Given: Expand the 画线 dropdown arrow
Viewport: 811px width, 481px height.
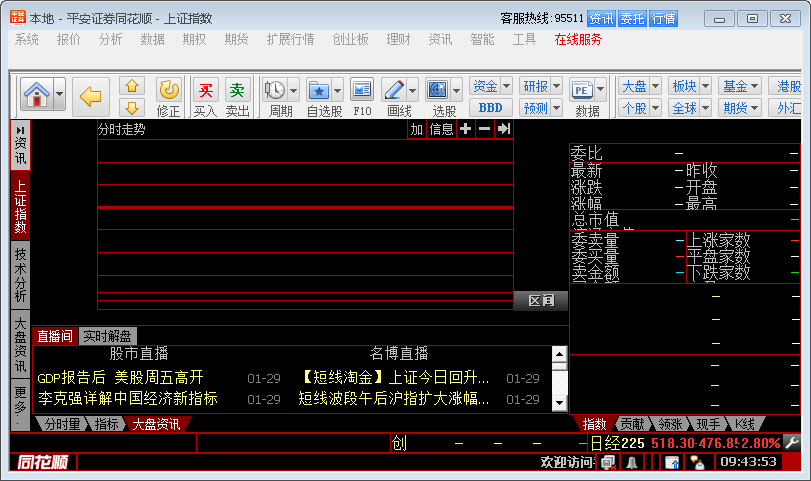Looking at the screenshot, I should [x=412, y=91].
